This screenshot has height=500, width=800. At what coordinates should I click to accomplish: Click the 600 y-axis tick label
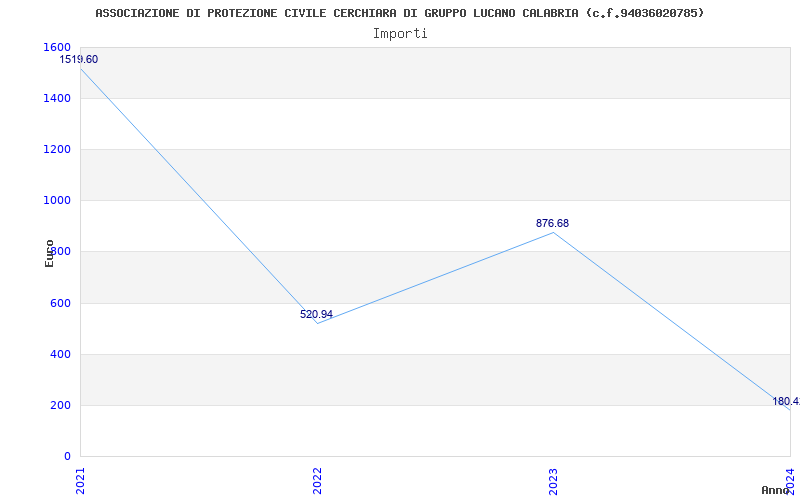pos(61,304)
